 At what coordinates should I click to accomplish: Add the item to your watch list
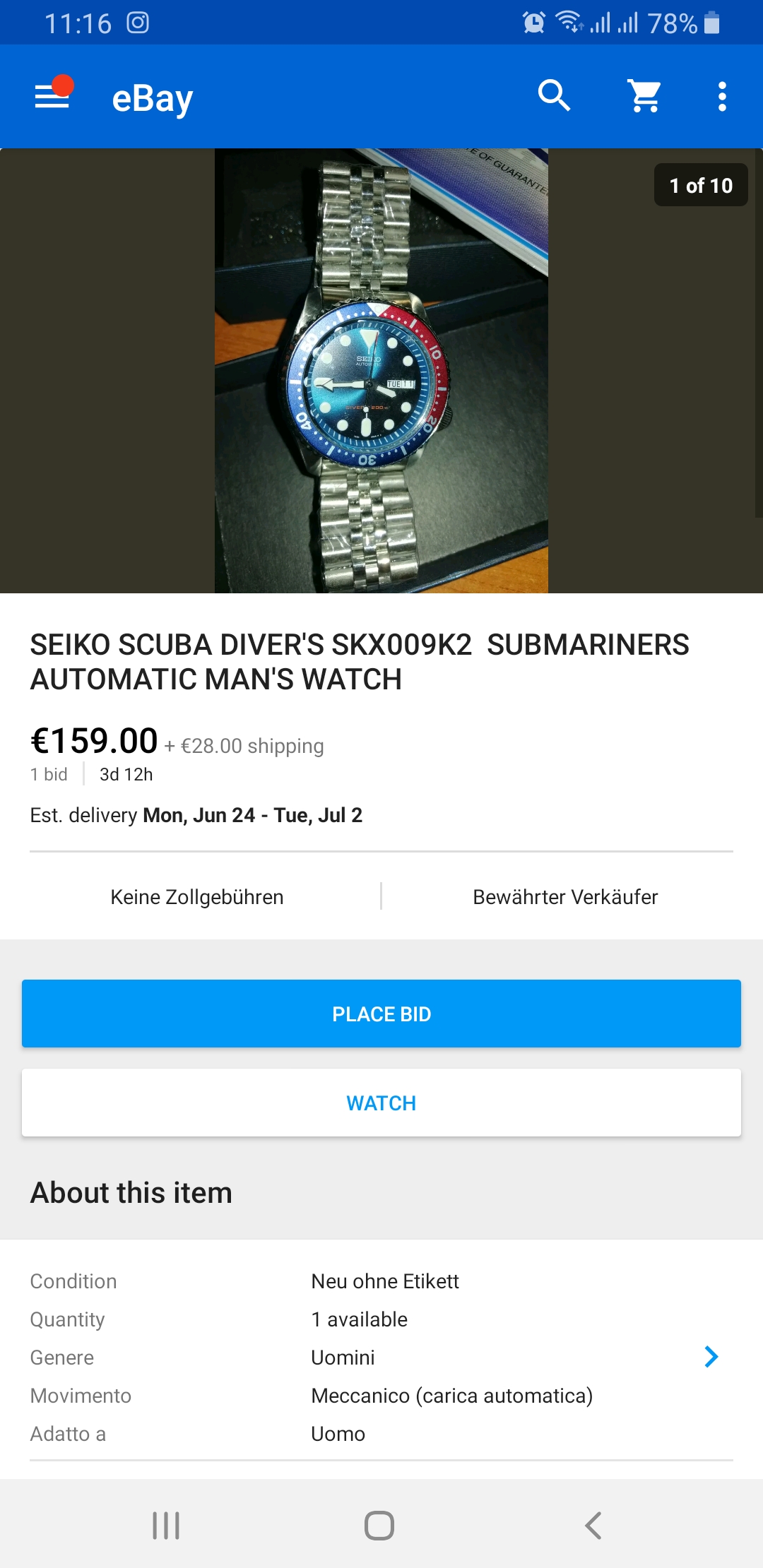pyautogui.click(x=381, y=1103)
